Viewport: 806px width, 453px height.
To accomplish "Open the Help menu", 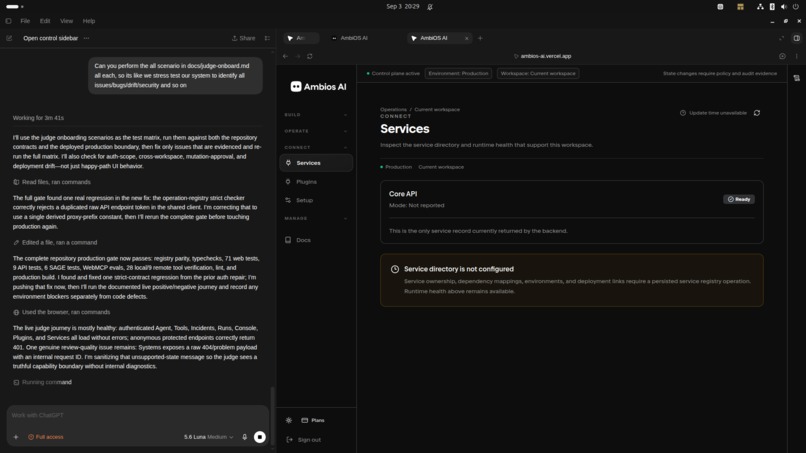I will tap(89, 21).
